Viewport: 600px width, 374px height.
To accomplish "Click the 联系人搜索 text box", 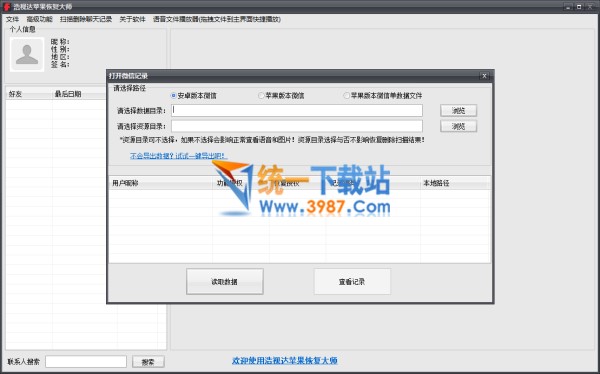I will coord(86,361).
